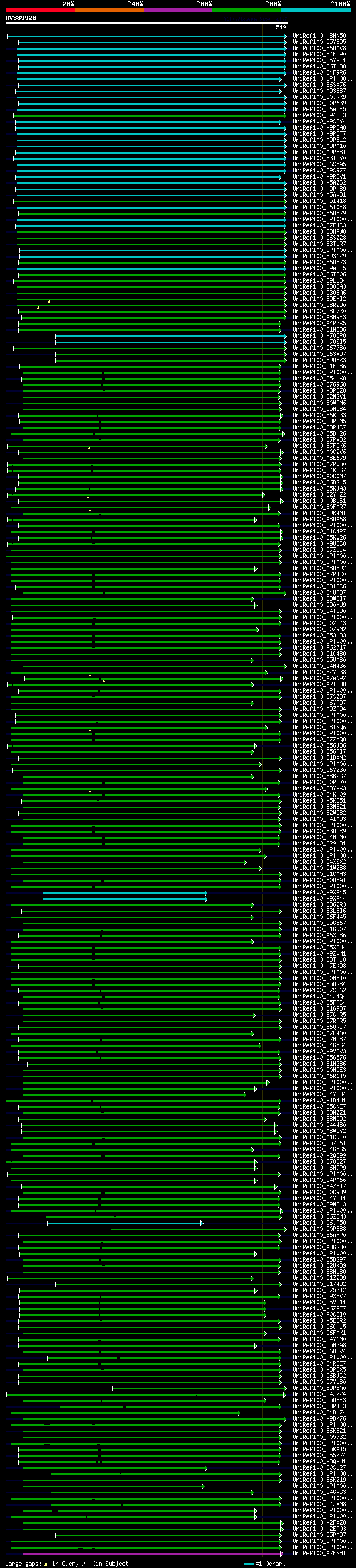
Task: Open entry UniRef100_B6T1D8
Action: click(319, 66)
